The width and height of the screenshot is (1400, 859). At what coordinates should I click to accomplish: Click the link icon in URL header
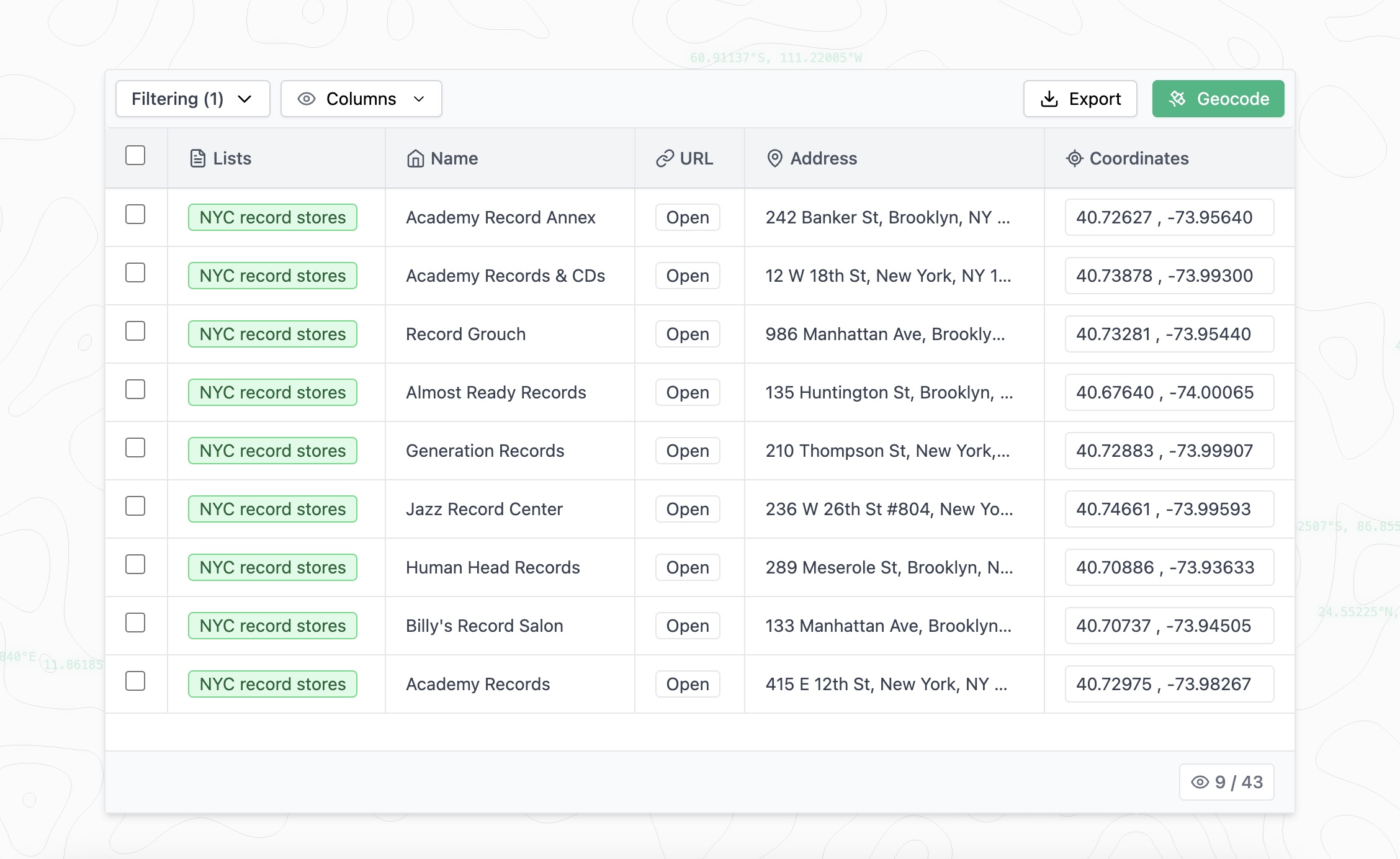665,158
